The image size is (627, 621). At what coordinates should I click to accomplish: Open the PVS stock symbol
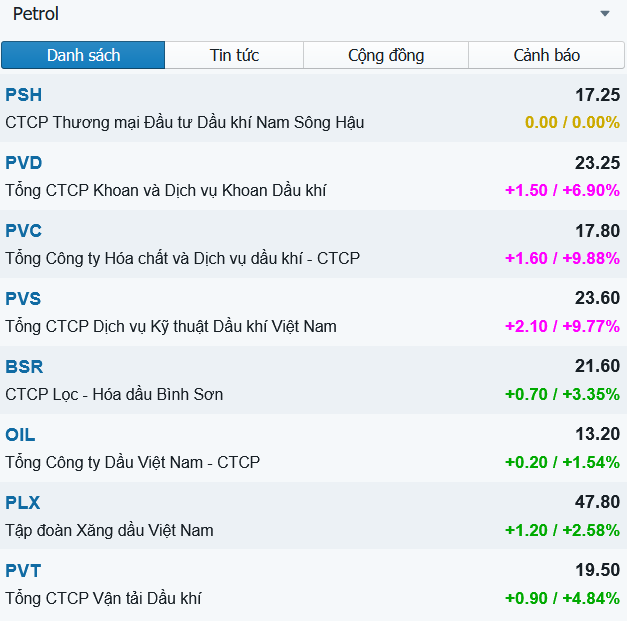point(24,299)
